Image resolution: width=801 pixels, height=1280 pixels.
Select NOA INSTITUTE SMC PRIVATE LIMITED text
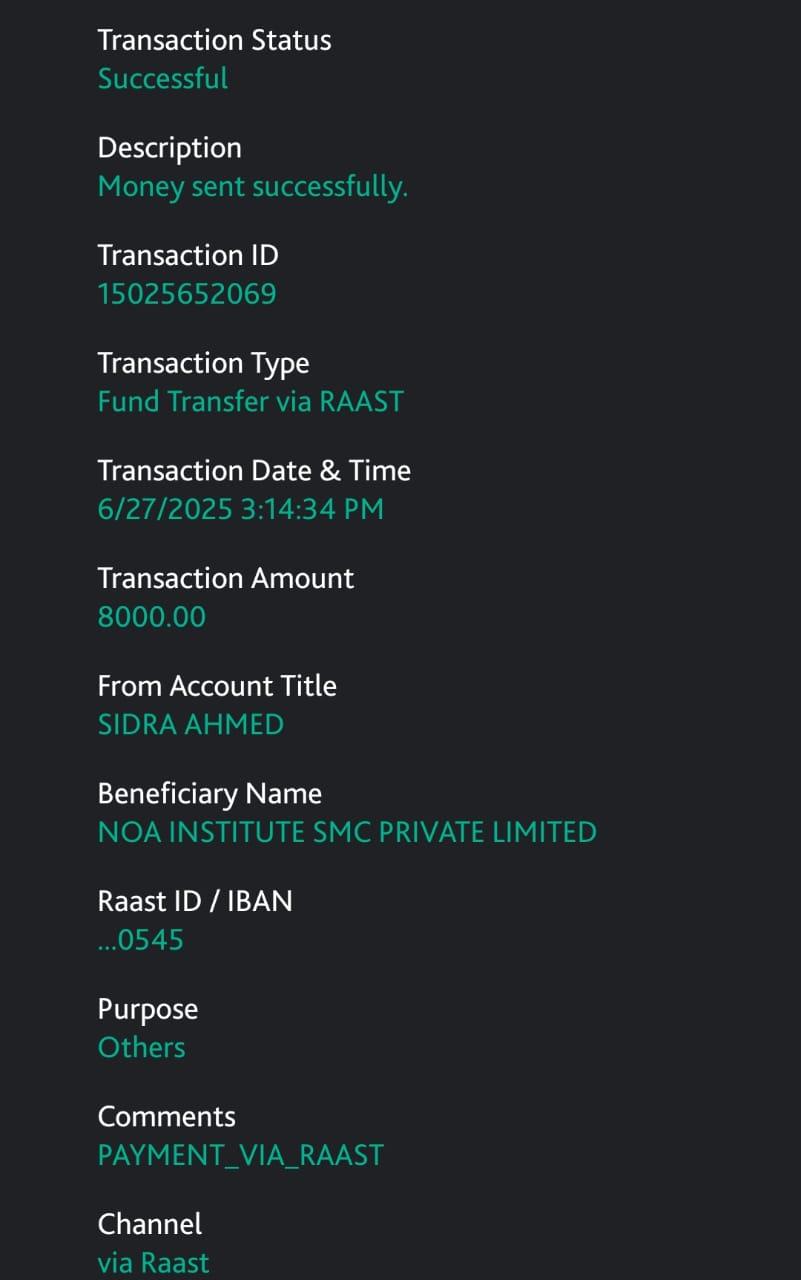tap(347, 832)
